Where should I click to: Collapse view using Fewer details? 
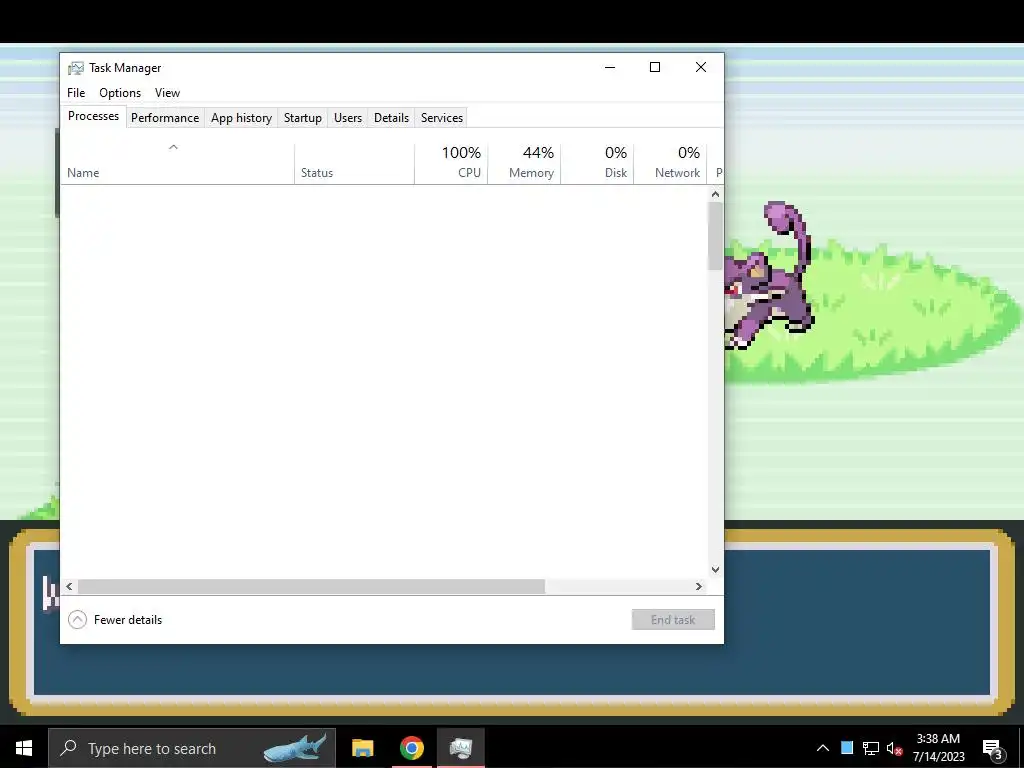[x=115, y=620]
